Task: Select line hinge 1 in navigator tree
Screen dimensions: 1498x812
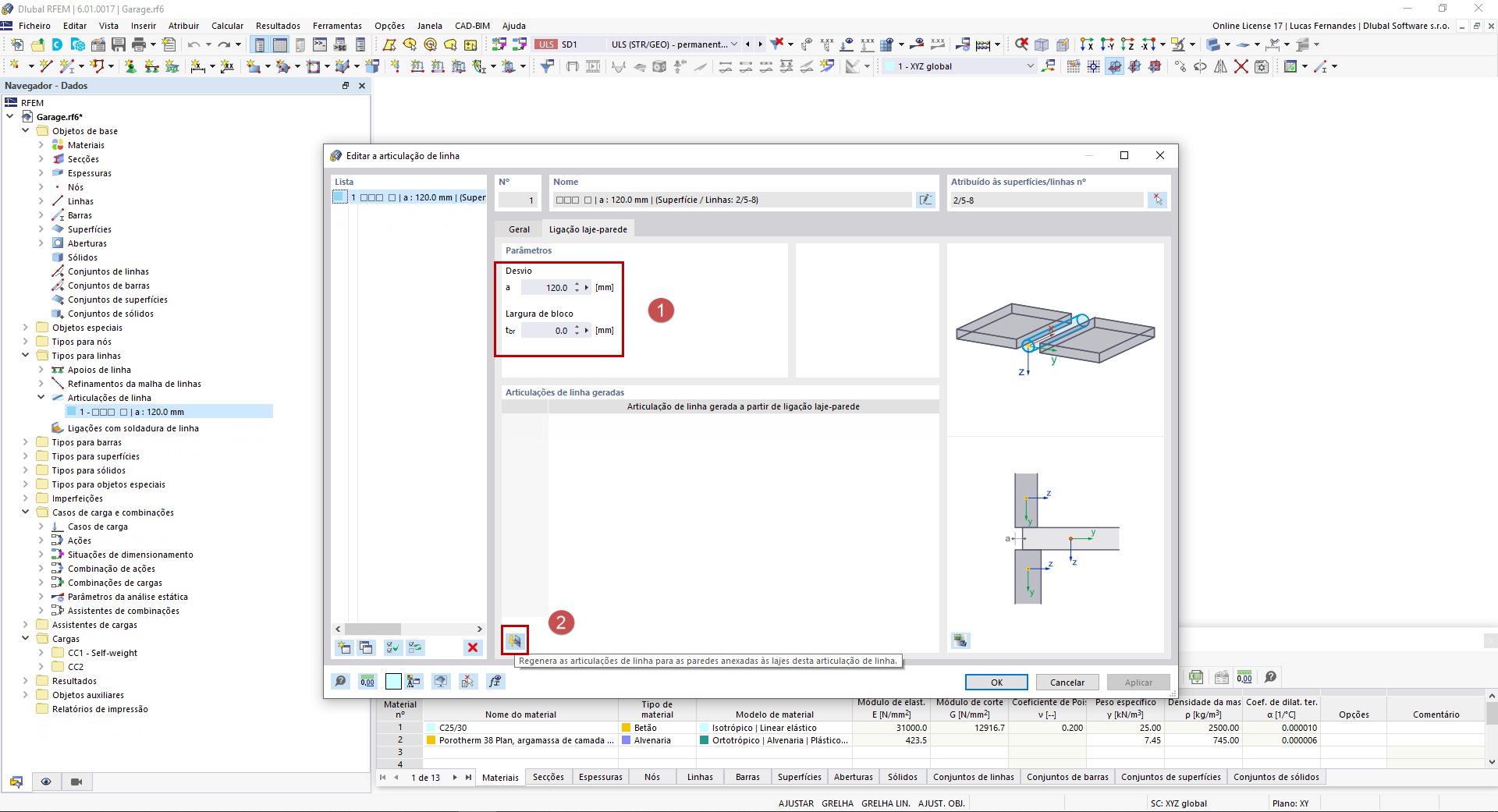Action: coord(169,412)
